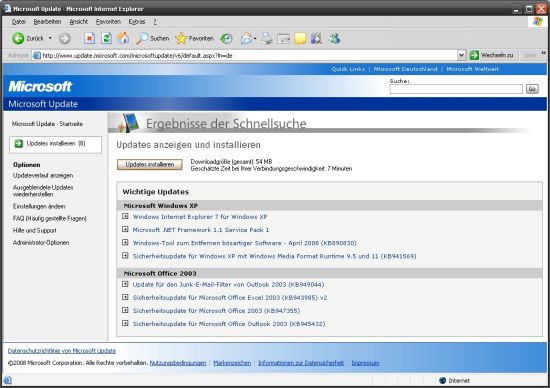
Task: Click inside the Suche search field
Action: 456,89
